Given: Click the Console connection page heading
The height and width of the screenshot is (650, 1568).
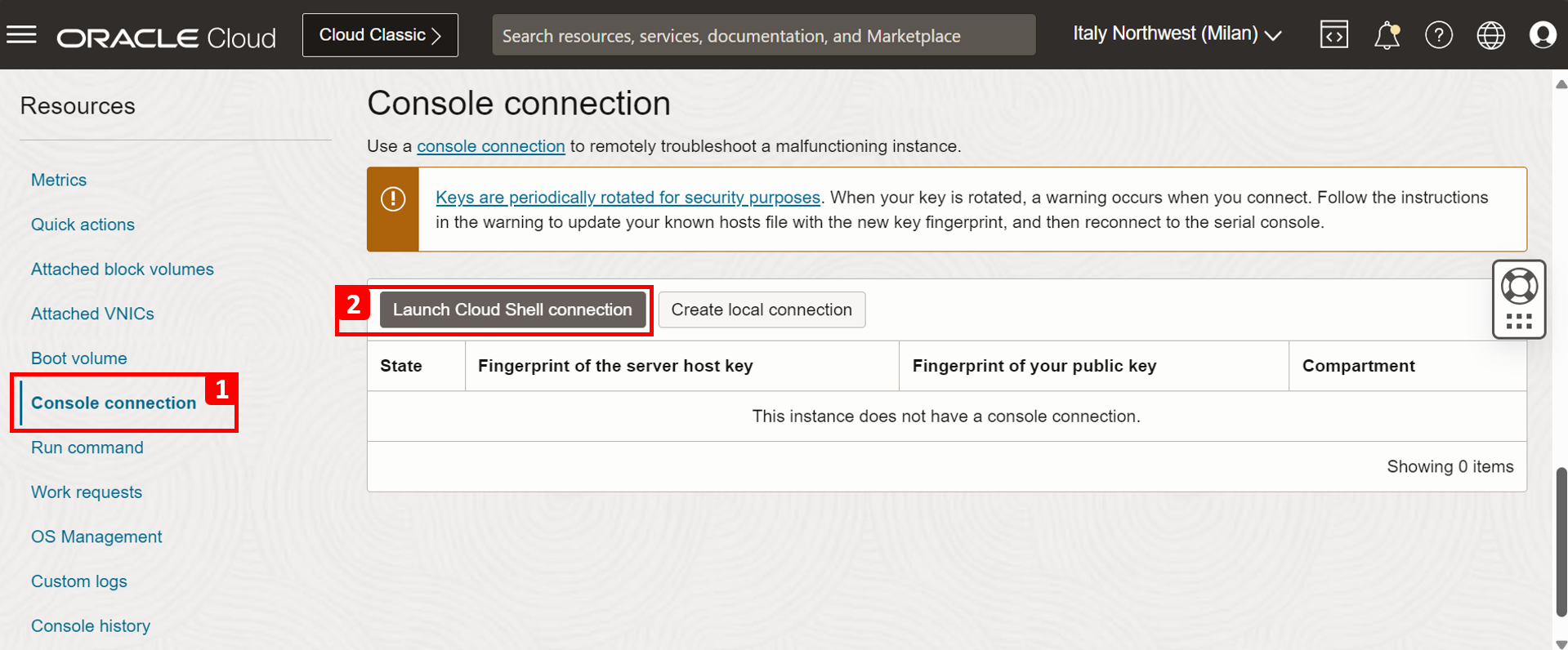Looking at the screenshot, I should pos(519,104).
